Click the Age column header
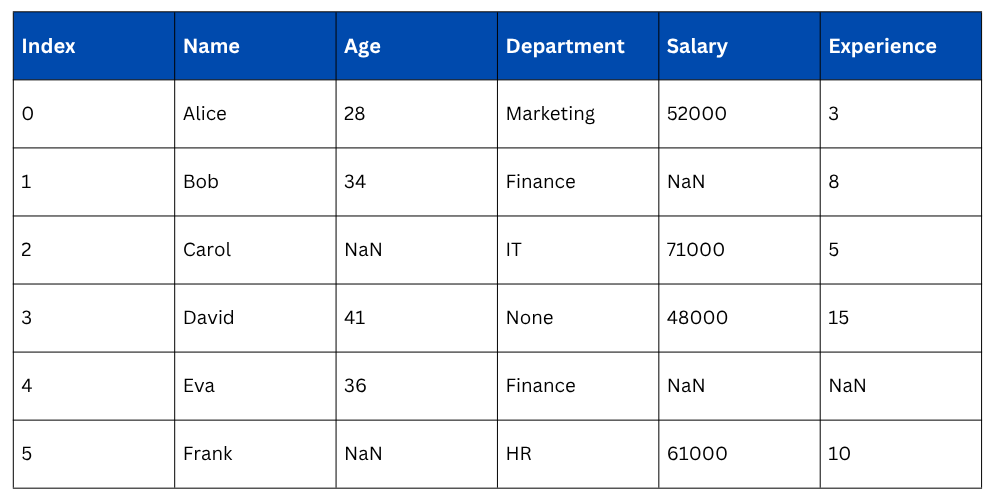The height and width of the screenshot is (500, 1000). coord(362,46)
